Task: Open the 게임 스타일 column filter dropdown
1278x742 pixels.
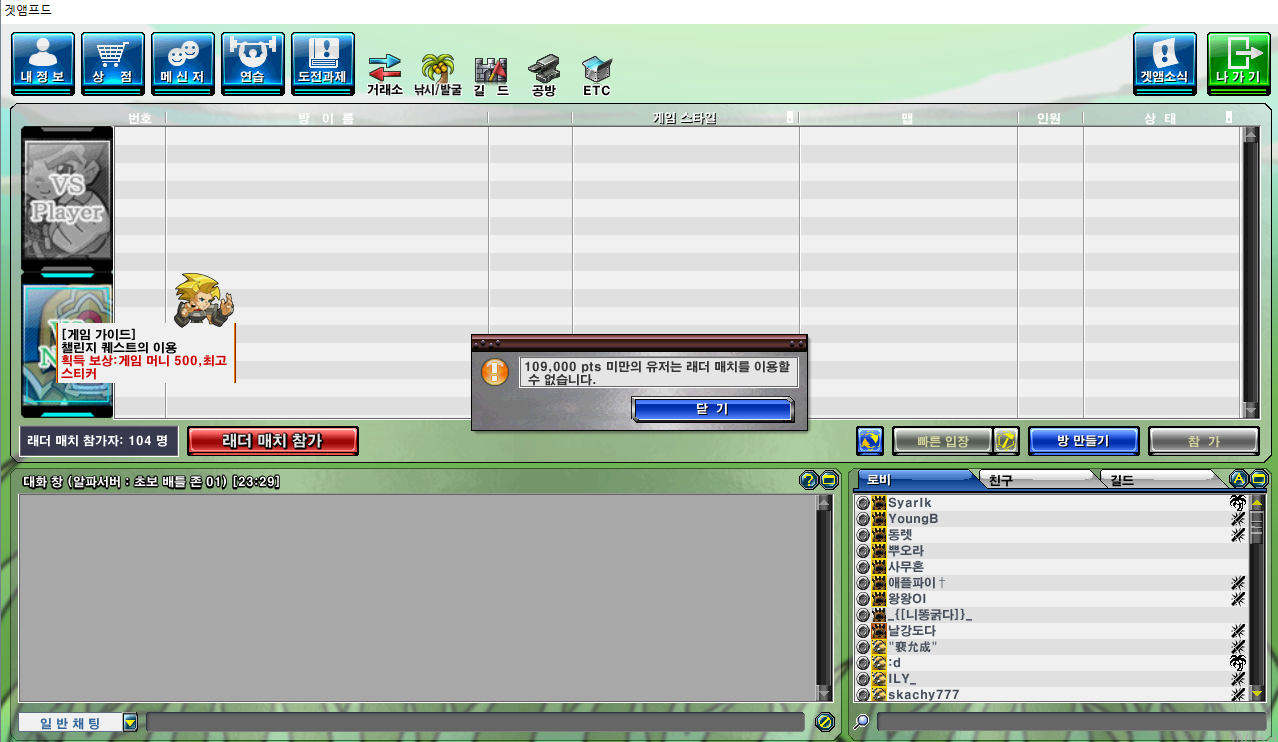Action: pos(791,118)
